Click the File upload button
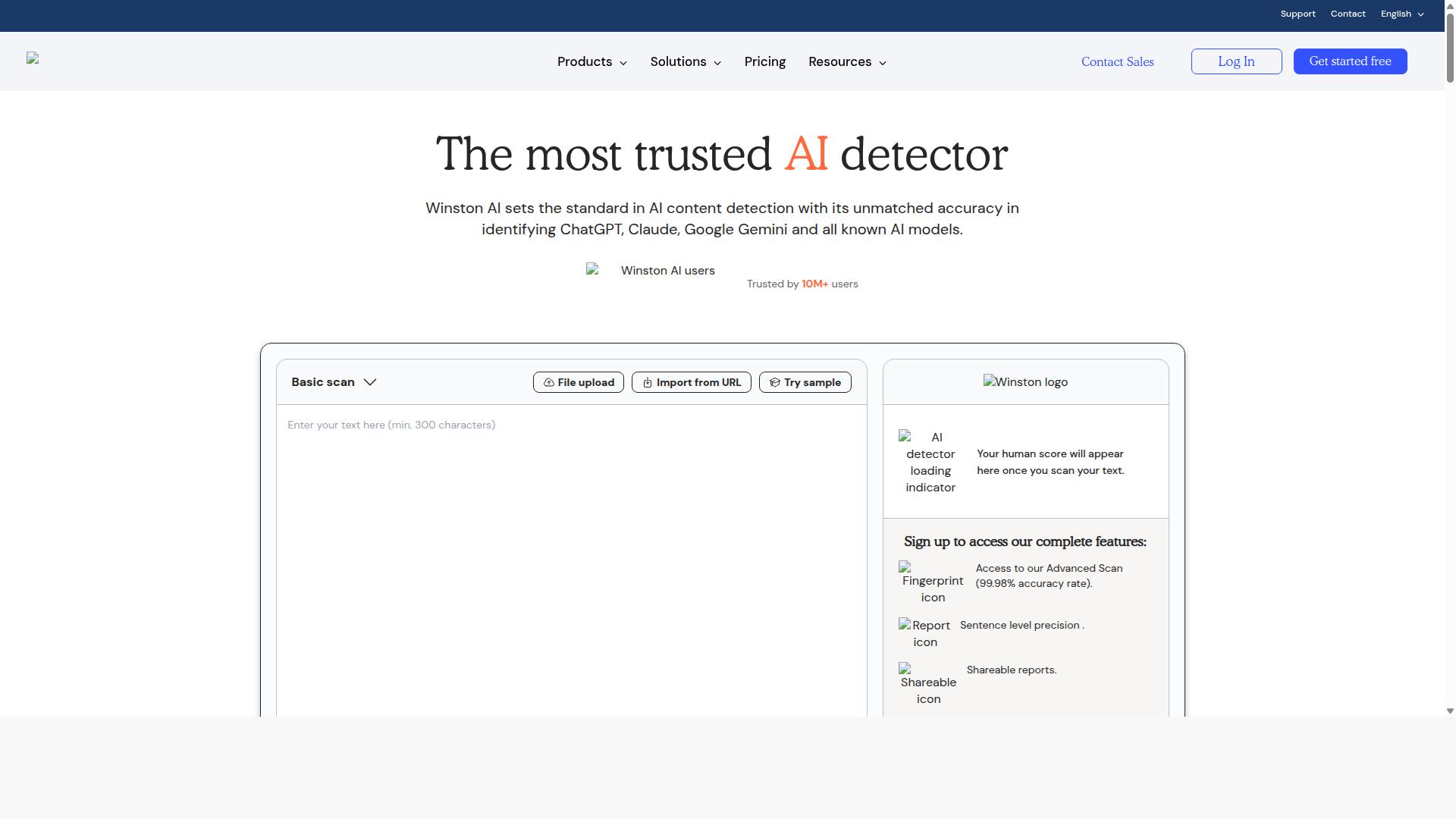1456x819 pixels. point(579,382)
